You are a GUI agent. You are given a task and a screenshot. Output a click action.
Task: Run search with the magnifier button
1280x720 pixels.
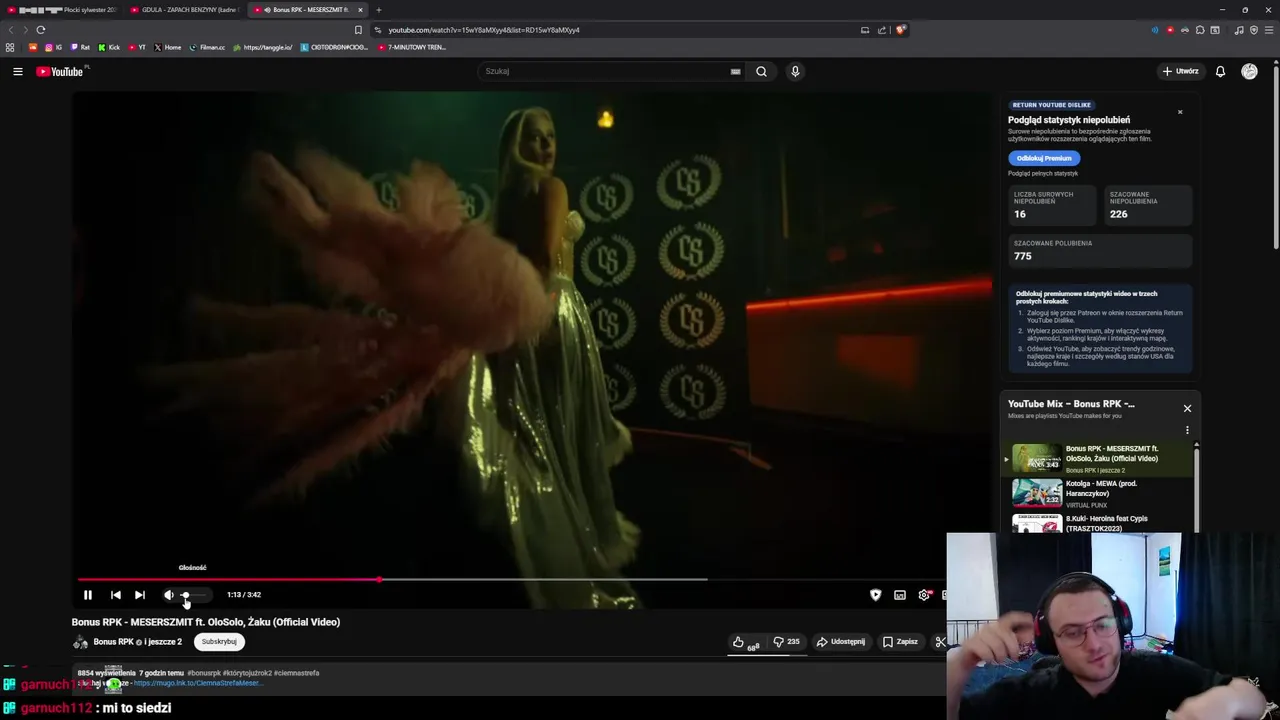click(x=762, y=71)
